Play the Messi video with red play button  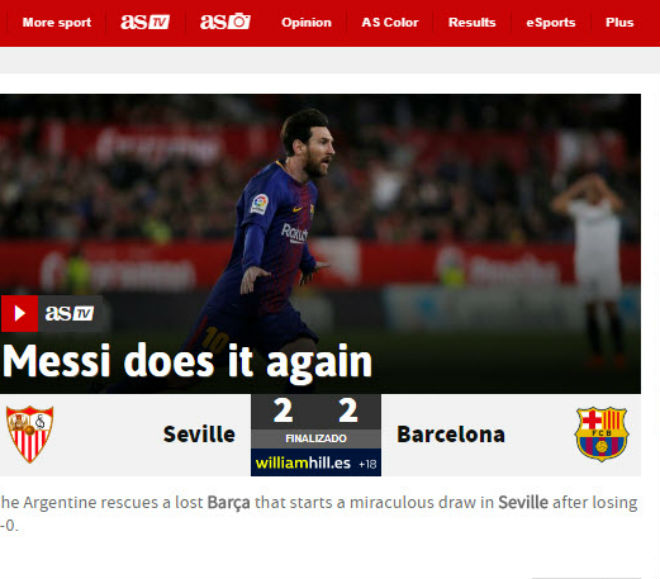tap(19, 313)
